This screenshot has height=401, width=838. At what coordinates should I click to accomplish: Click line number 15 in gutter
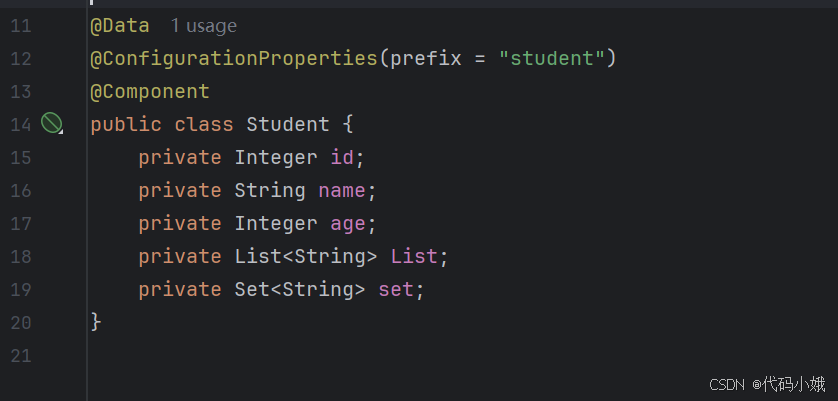coord(21,157)
